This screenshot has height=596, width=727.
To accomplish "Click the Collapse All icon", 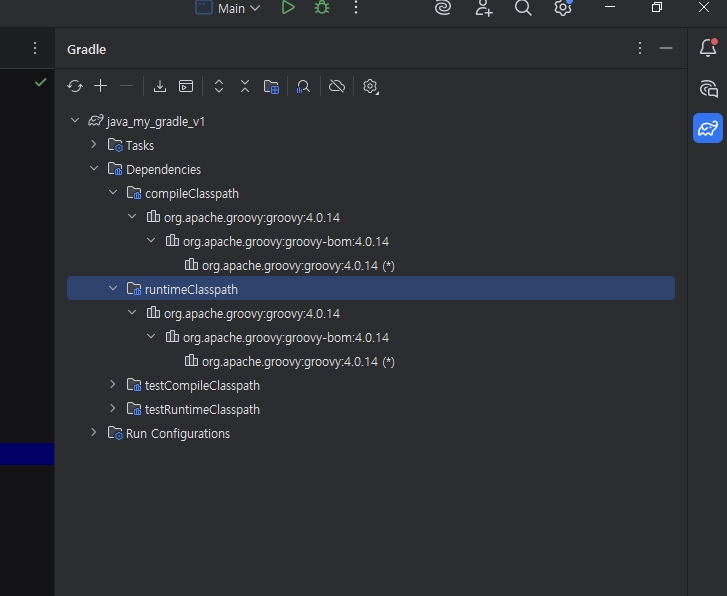I will click(x=245, y=86).
